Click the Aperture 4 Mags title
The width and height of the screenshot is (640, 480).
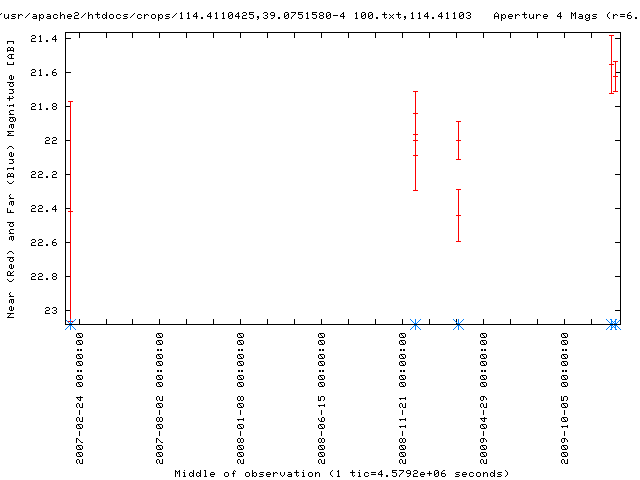566,16
